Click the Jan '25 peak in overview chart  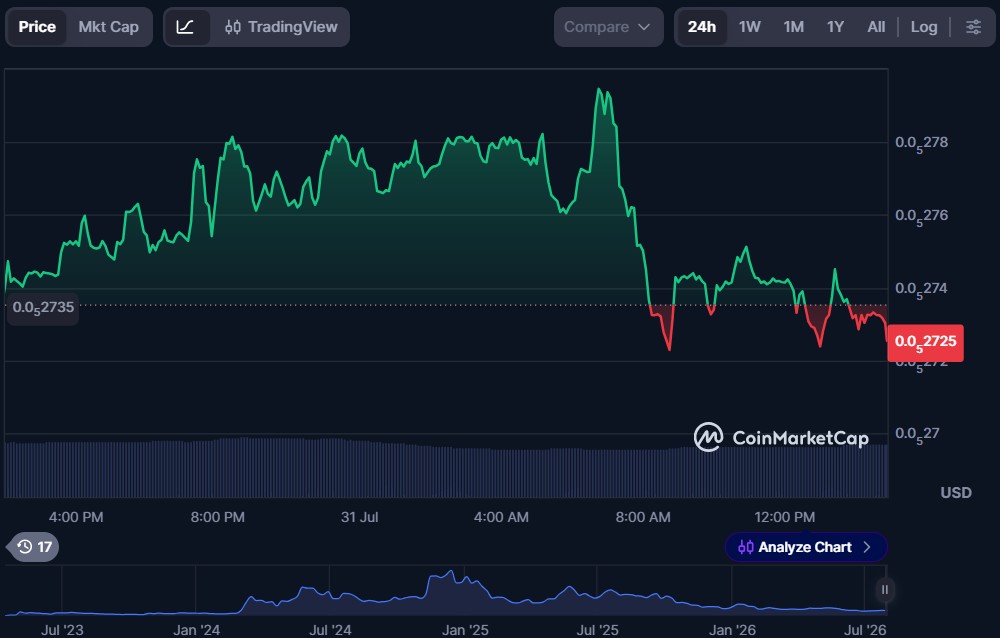(451, 572)
